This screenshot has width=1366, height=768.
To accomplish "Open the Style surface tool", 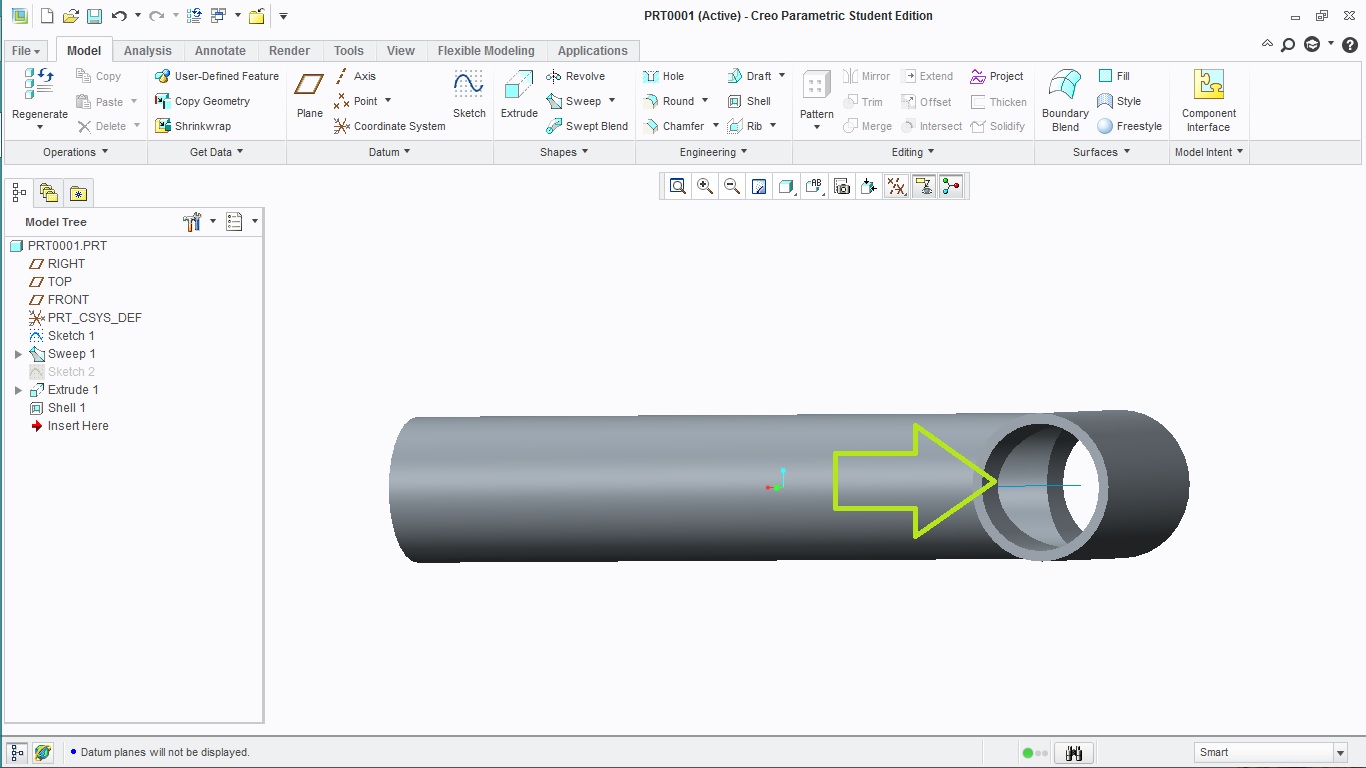I will click(x=1119, y=101).
